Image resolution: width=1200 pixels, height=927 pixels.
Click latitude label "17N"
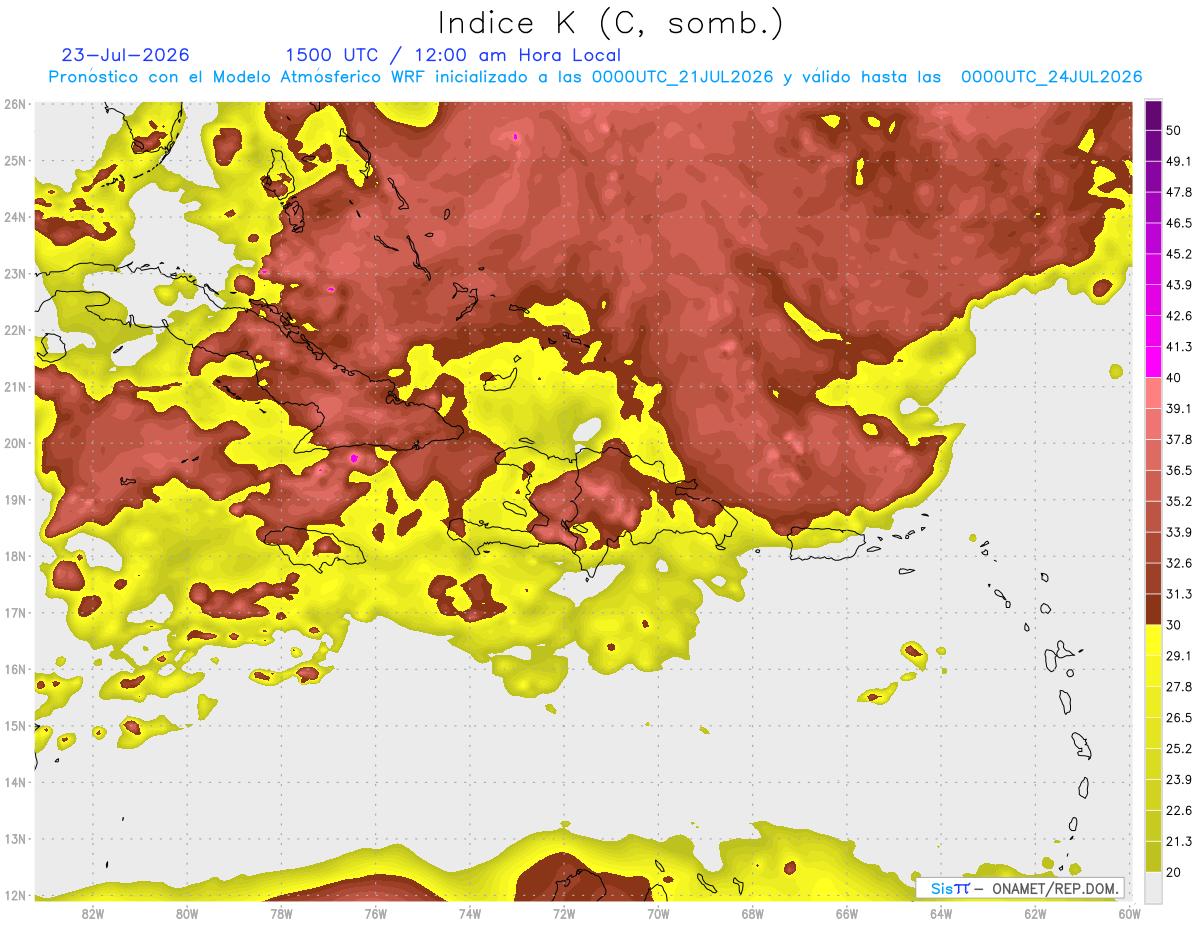coord(15,613)
